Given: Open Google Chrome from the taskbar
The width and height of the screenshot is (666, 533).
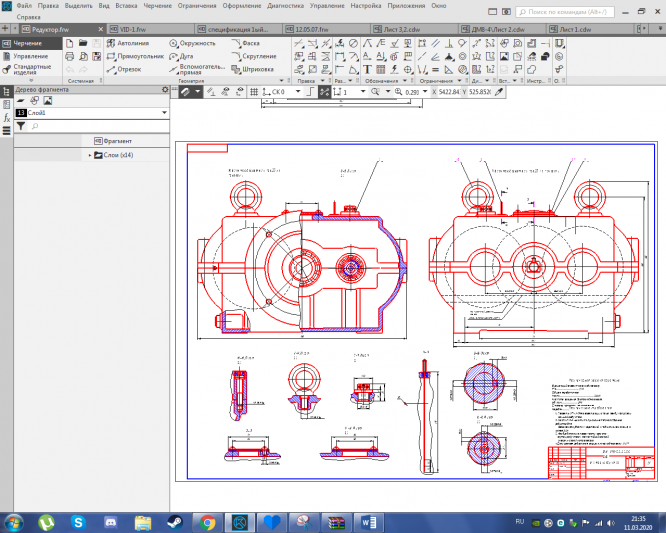Looking at the screenshot, I should pos(207,521).
